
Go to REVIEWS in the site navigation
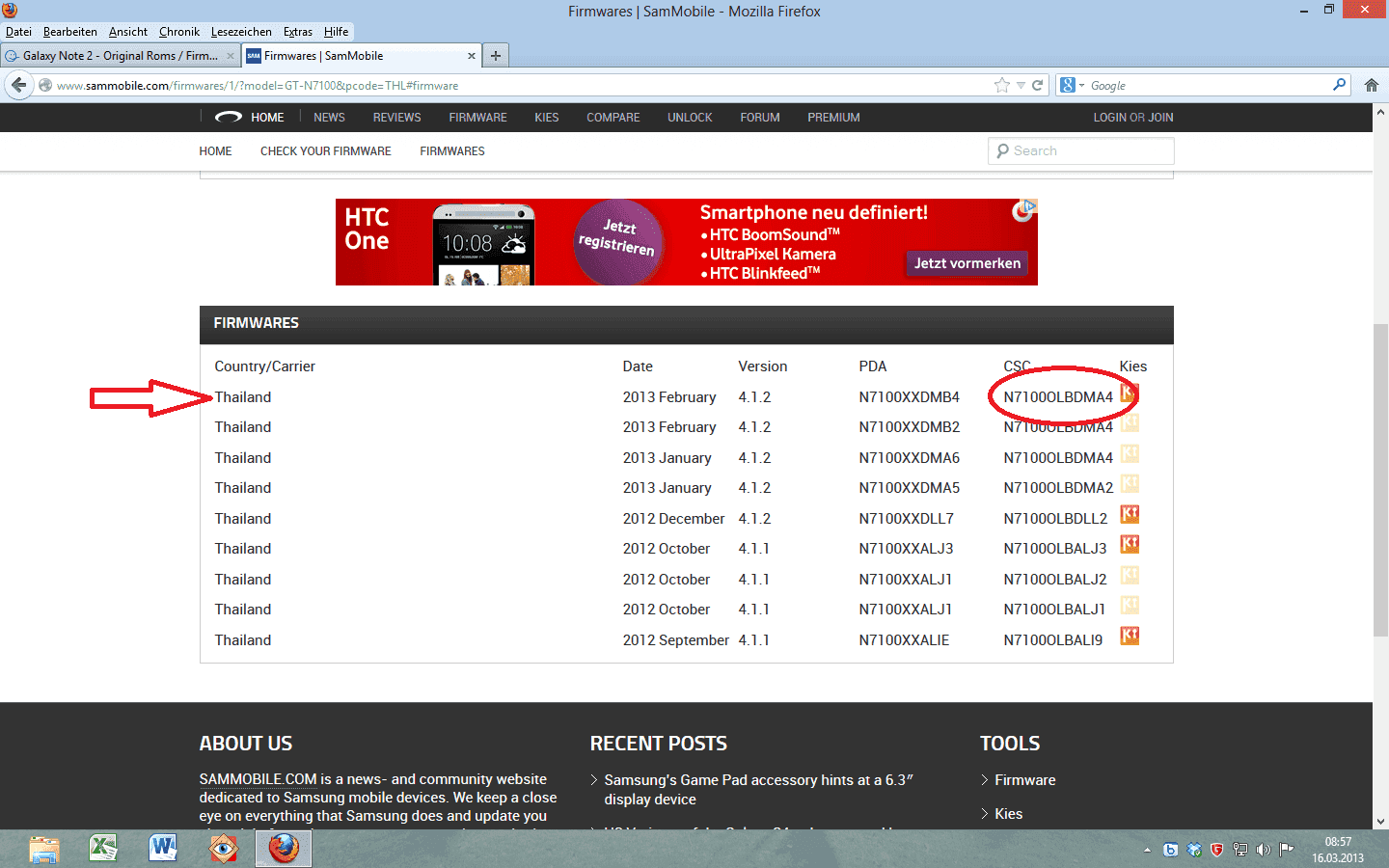tap(397, 118)
